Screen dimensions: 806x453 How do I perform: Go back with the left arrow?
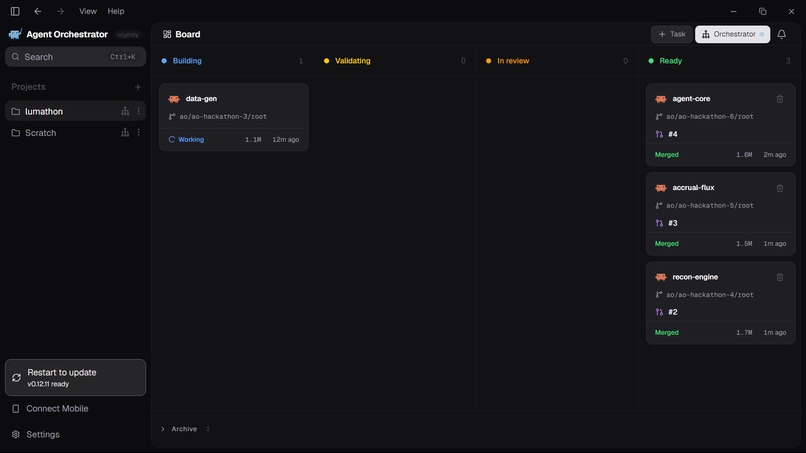click(38, 11)
